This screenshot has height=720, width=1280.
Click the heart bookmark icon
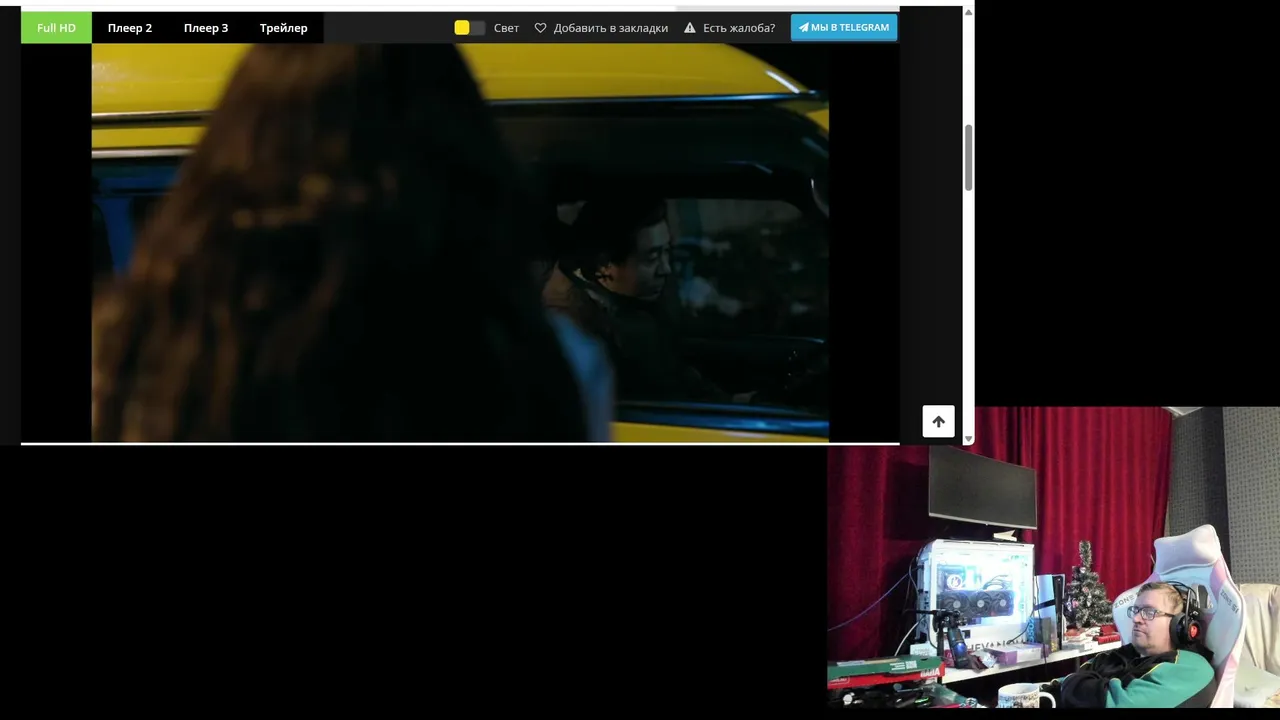[541, 28]
